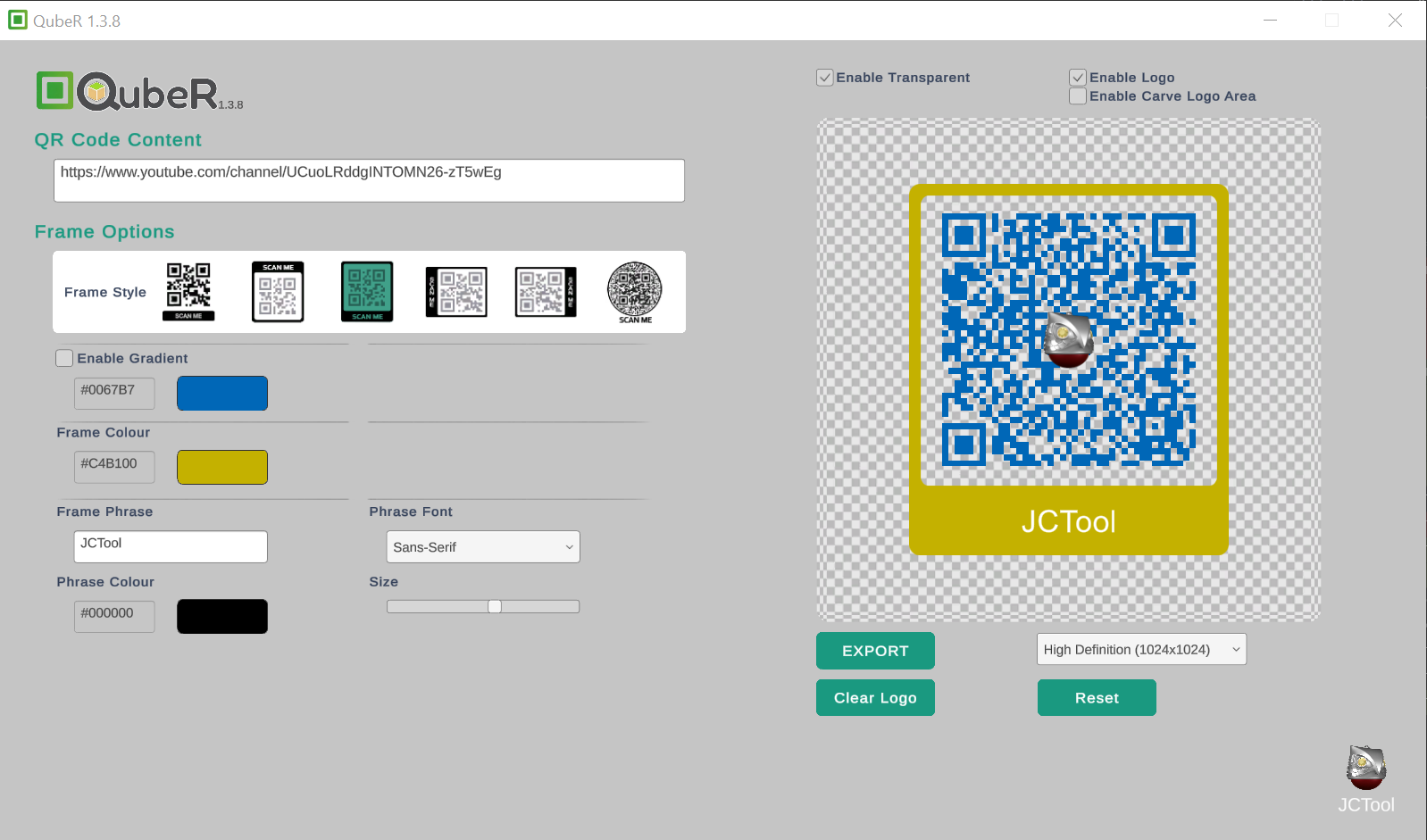Click the 'QR Code Content' heading
1427x840 pixels.
coord(118,140)
